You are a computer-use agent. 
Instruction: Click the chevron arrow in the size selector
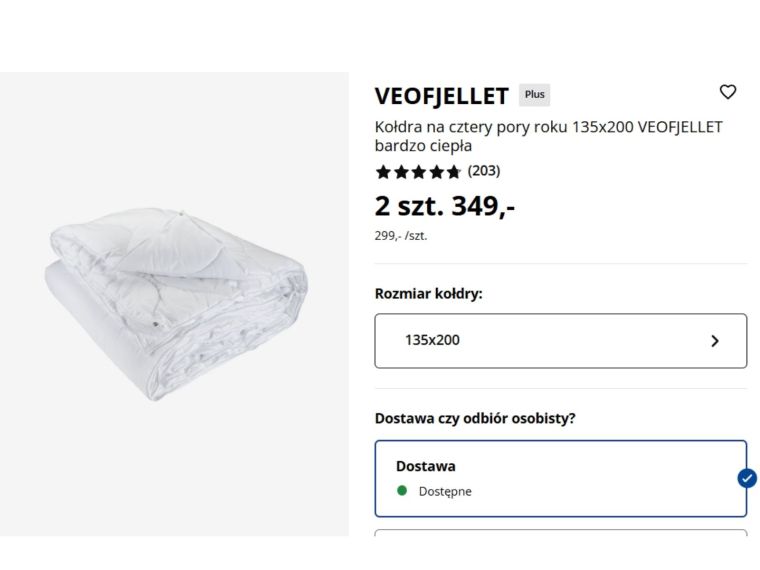(x=714, y=340)
